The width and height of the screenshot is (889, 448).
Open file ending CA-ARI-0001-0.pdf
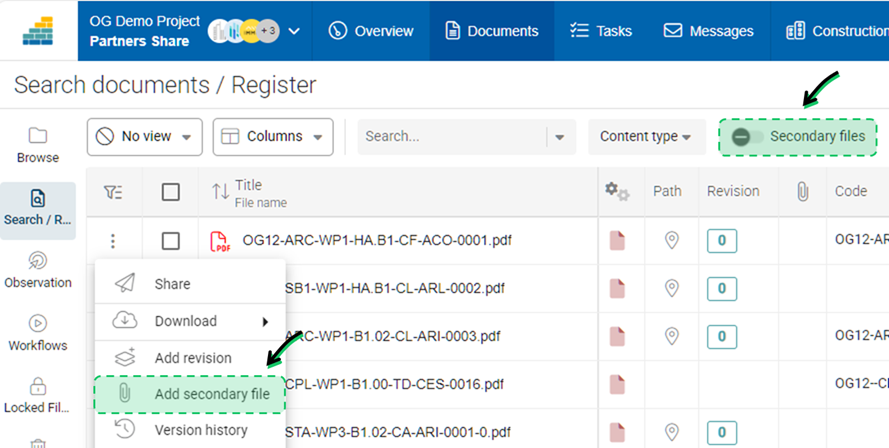pos(398,432)
